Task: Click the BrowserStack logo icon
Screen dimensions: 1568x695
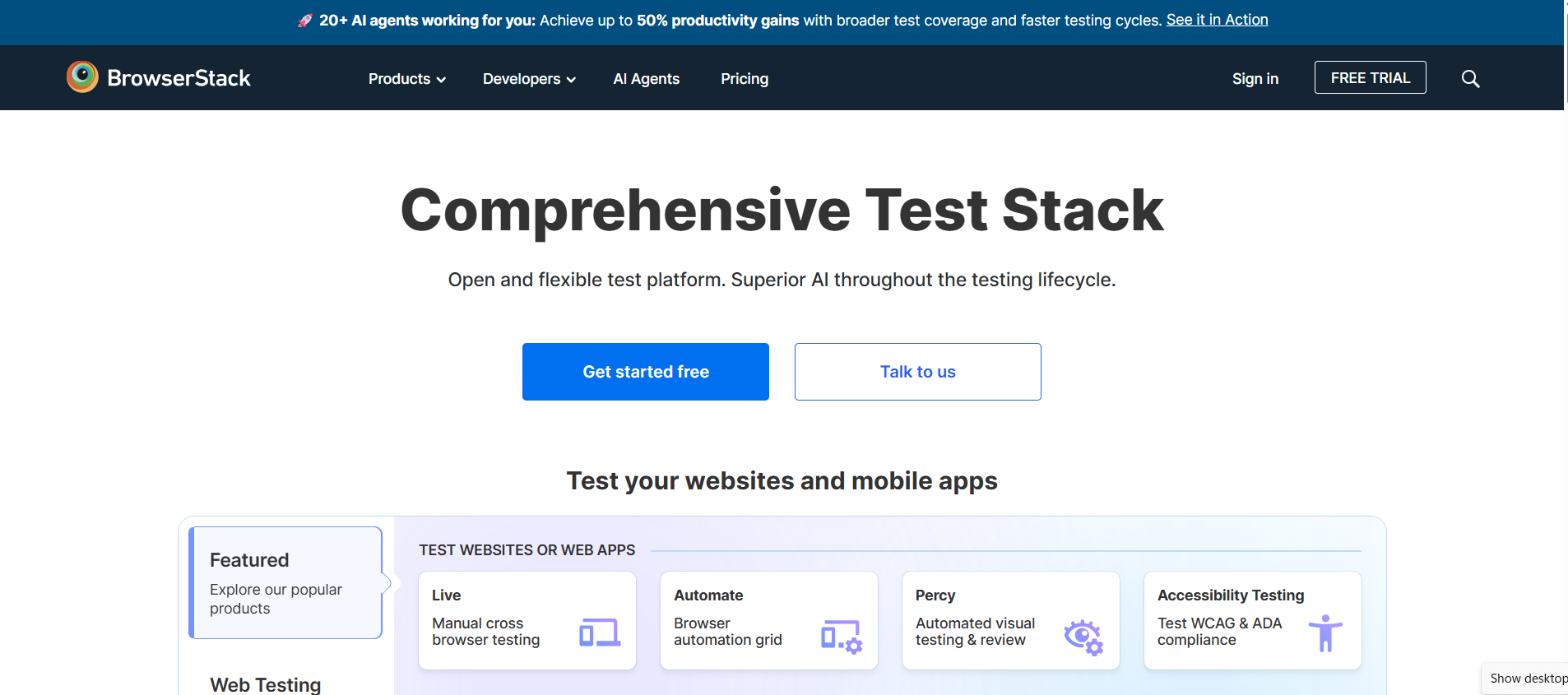Action: click(x=82, y=77)
